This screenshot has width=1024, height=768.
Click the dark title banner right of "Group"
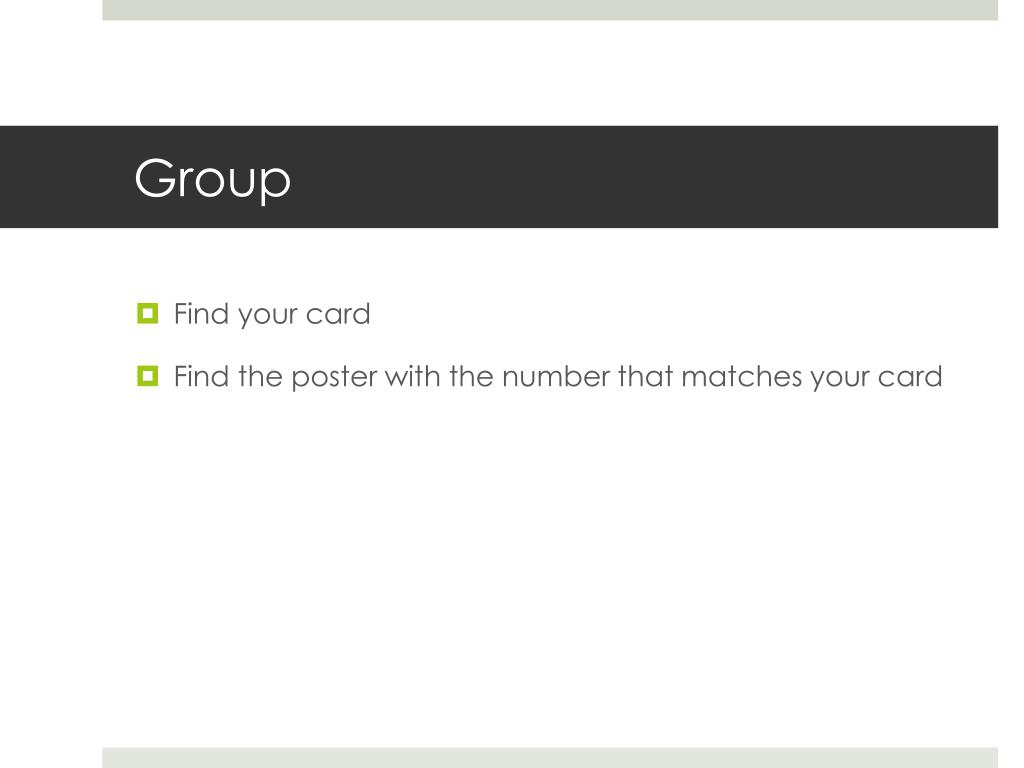pyautogui.click(x=640, y=177)
